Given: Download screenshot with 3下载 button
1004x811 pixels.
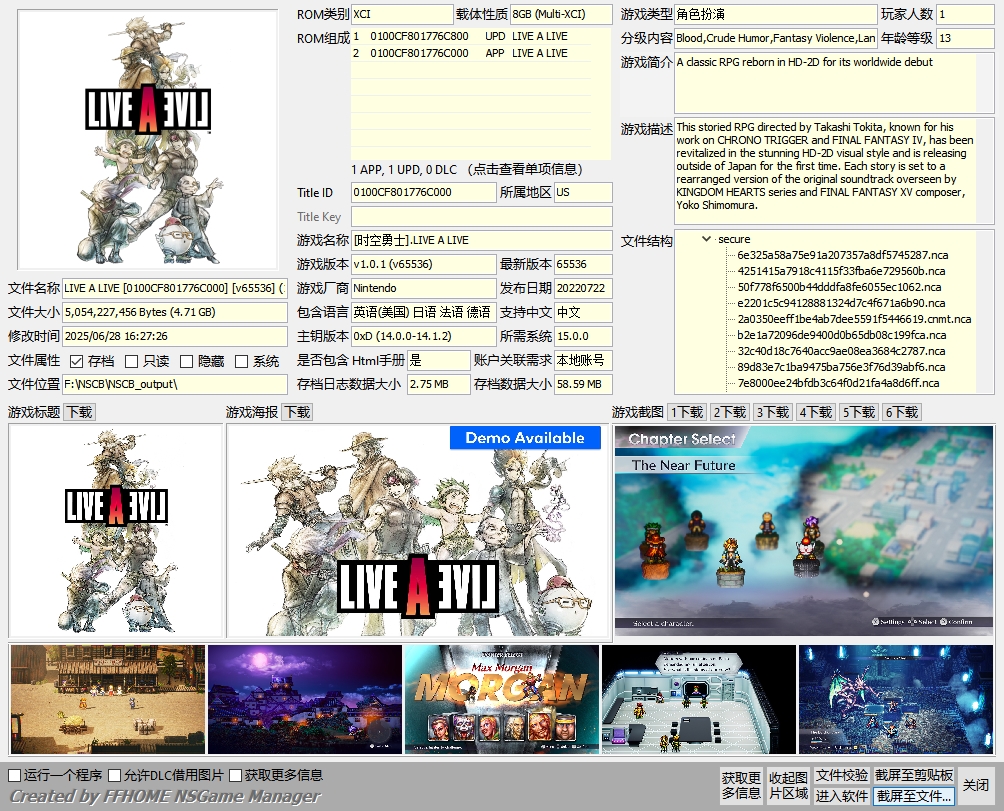Looking at the screenshot, I should (773, 412).
